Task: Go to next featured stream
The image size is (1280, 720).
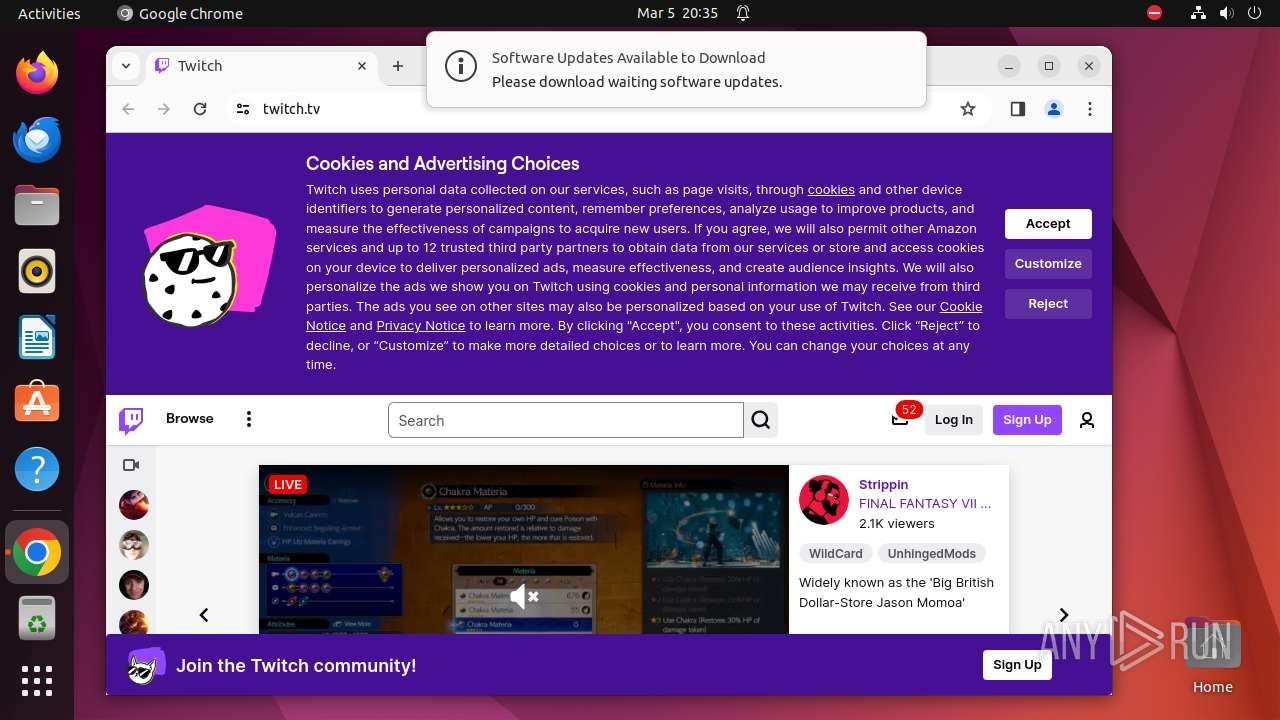Action: [1064, 615]
